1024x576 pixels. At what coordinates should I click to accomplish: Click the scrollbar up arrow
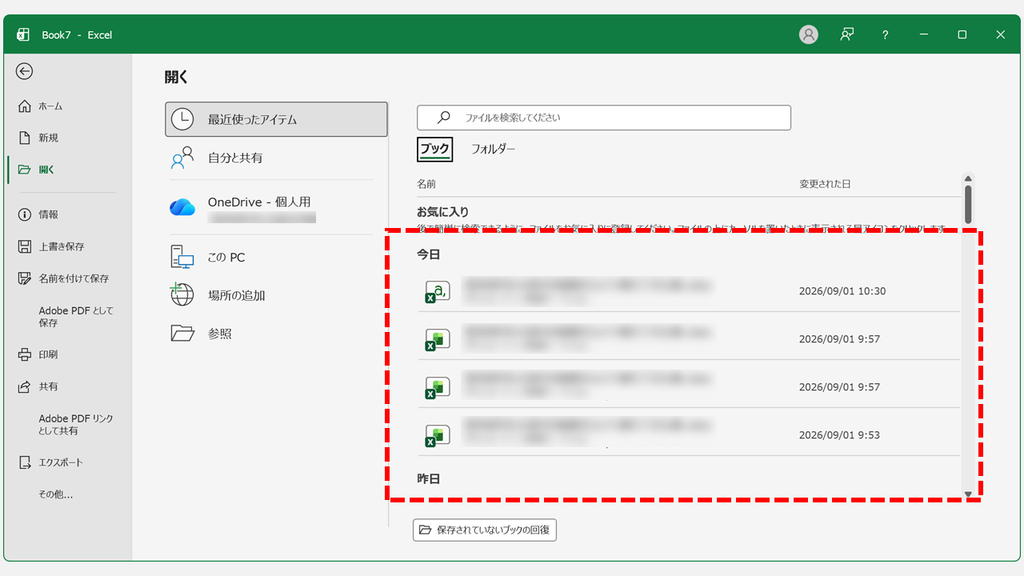point(968,179)
